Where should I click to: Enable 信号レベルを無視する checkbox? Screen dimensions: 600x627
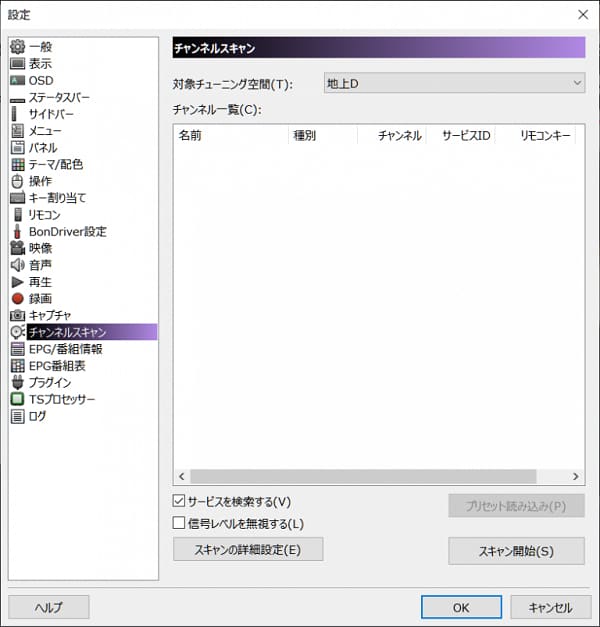(180, 523)
